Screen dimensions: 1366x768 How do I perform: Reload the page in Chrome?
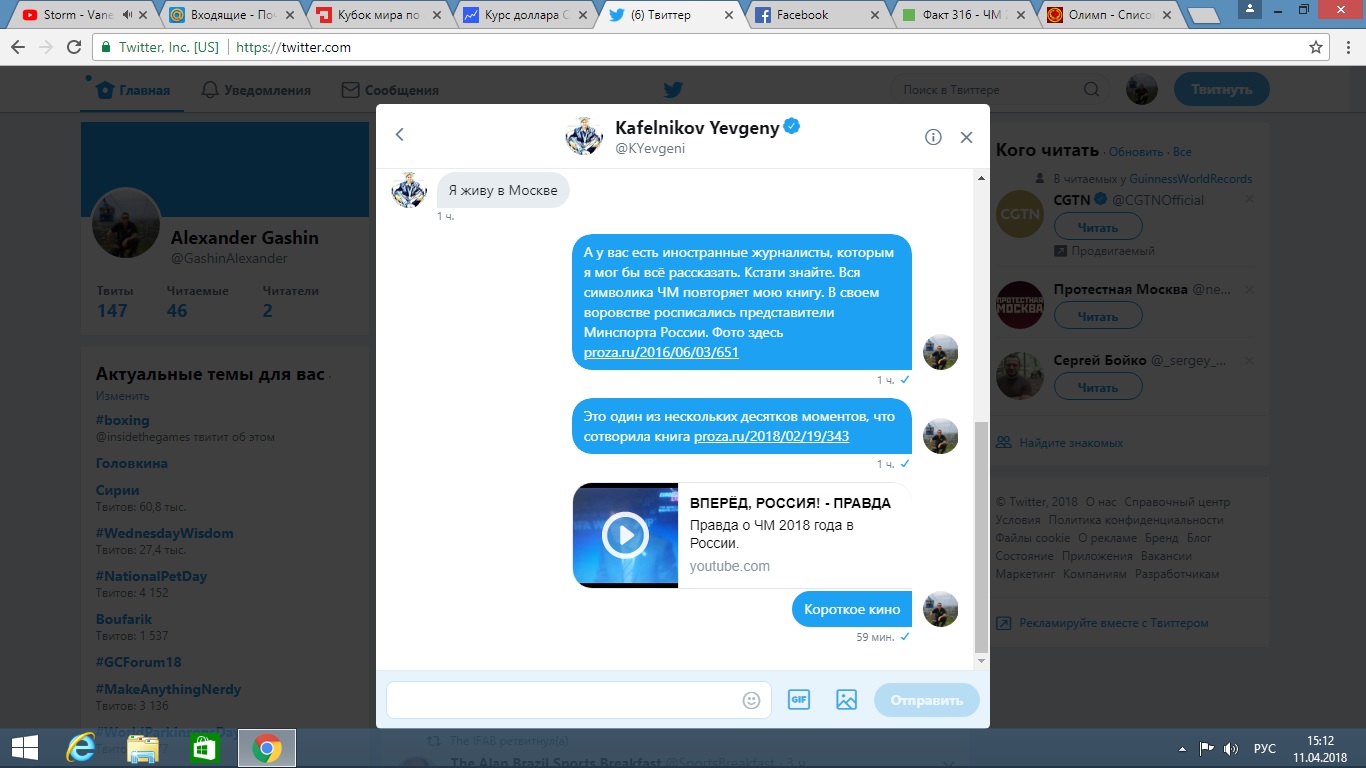(x=73, y=47)
